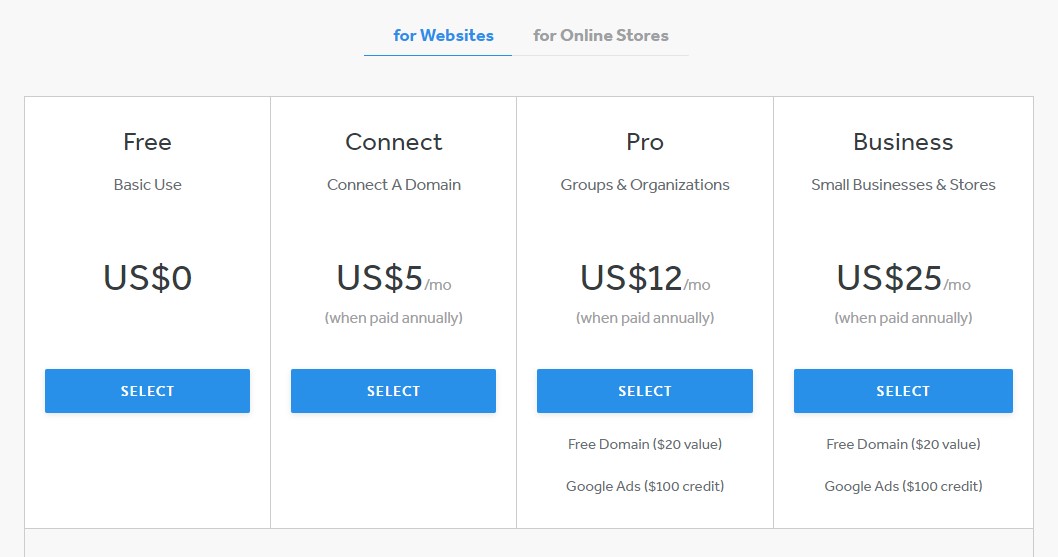Viewport: 1058px width, 557px height.
Task: Click the US$0 price
Action: 147,277
